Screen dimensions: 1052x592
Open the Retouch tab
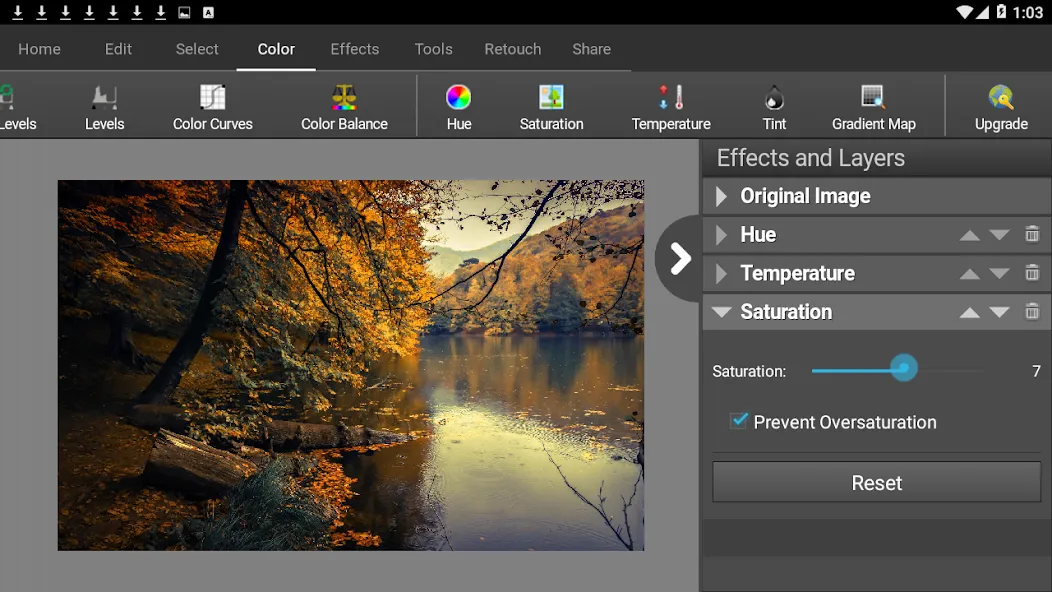click(x=513, y=49)
